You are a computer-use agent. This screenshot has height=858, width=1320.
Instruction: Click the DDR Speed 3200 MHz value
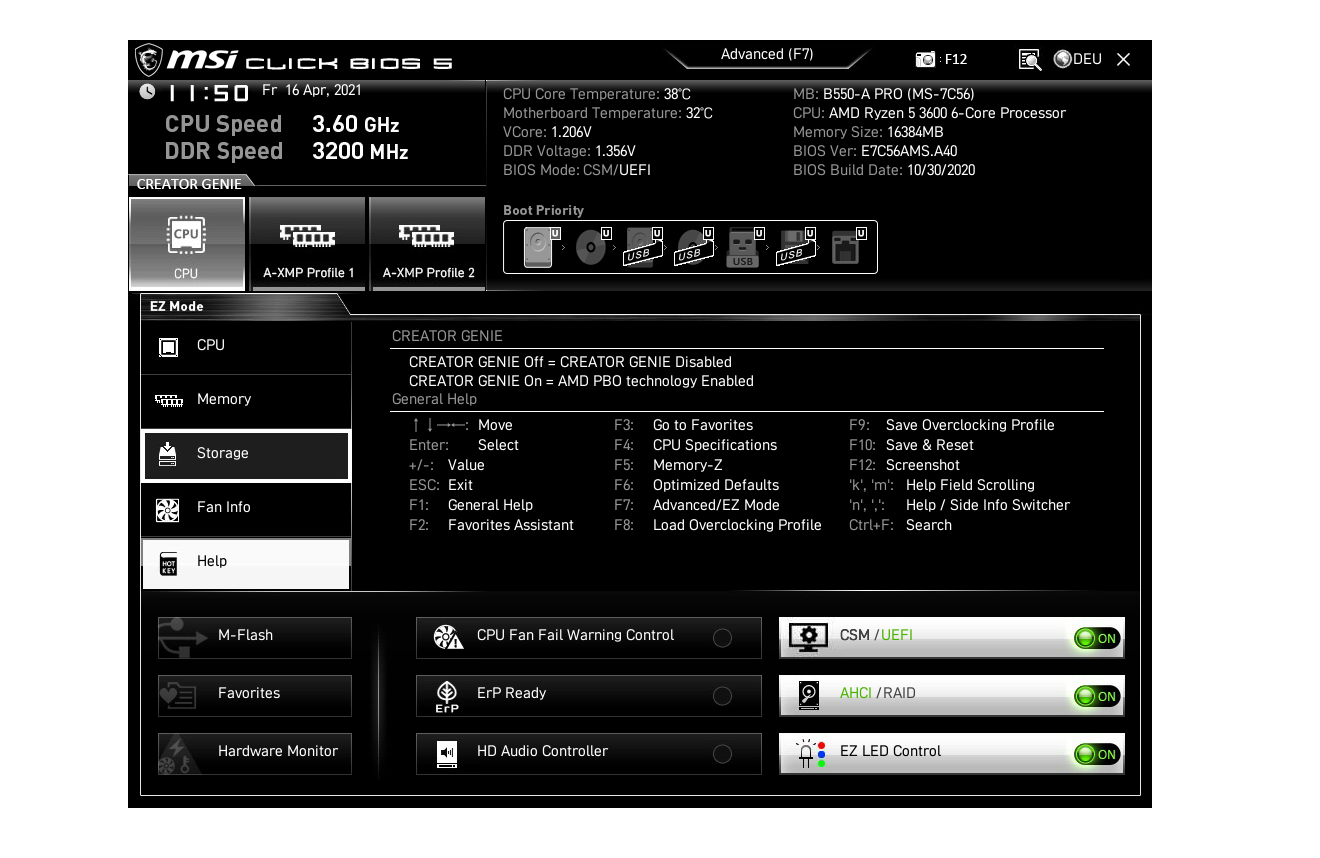tap(360, 152)
